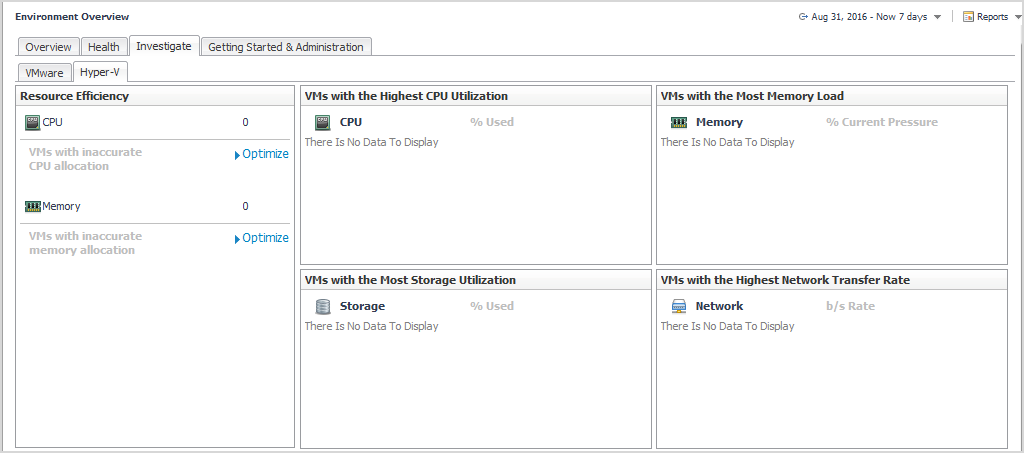This screenshot has height=453, width=1024.
Task: Click the Reports page icon
Action: coord(968,17)
